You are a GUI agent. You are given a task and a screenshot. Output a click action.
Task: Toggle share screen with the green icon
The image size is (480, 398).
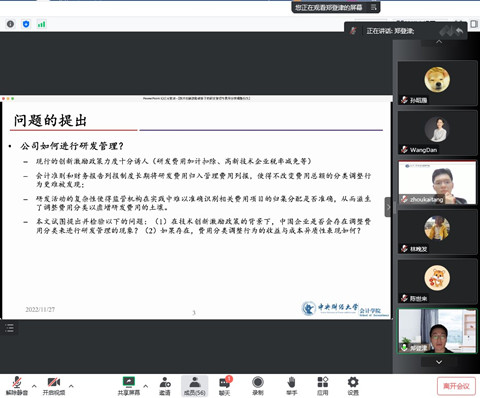pyautogui.click(x=129, y=386)
